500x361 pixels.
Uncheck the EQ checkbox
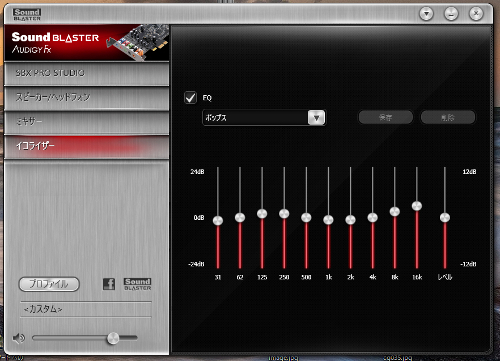click(x=190, y=98)
